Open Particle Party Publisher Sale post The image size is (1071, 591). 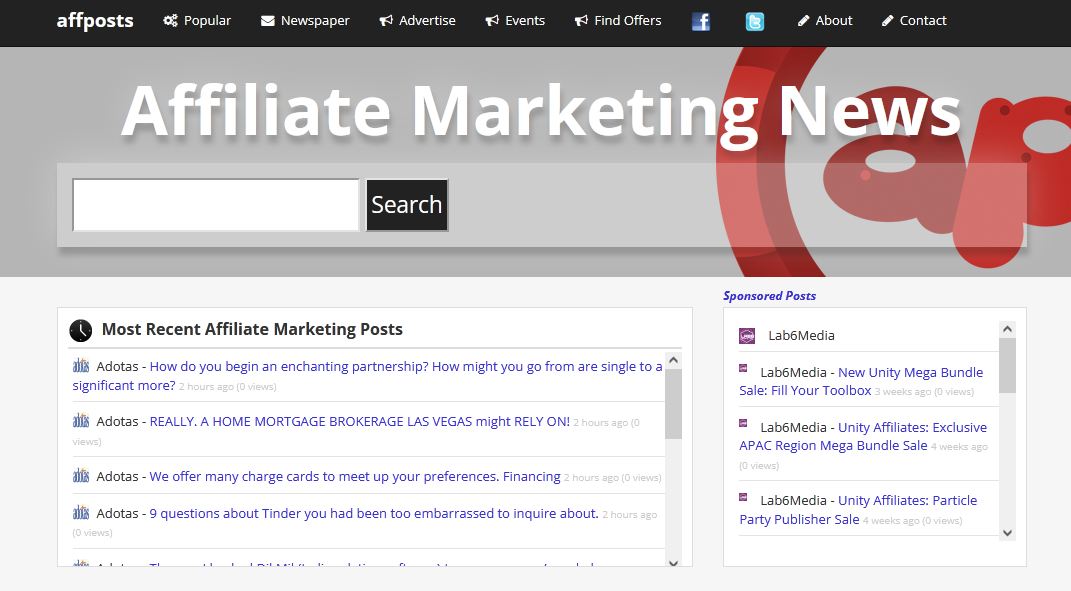point(859,510)
